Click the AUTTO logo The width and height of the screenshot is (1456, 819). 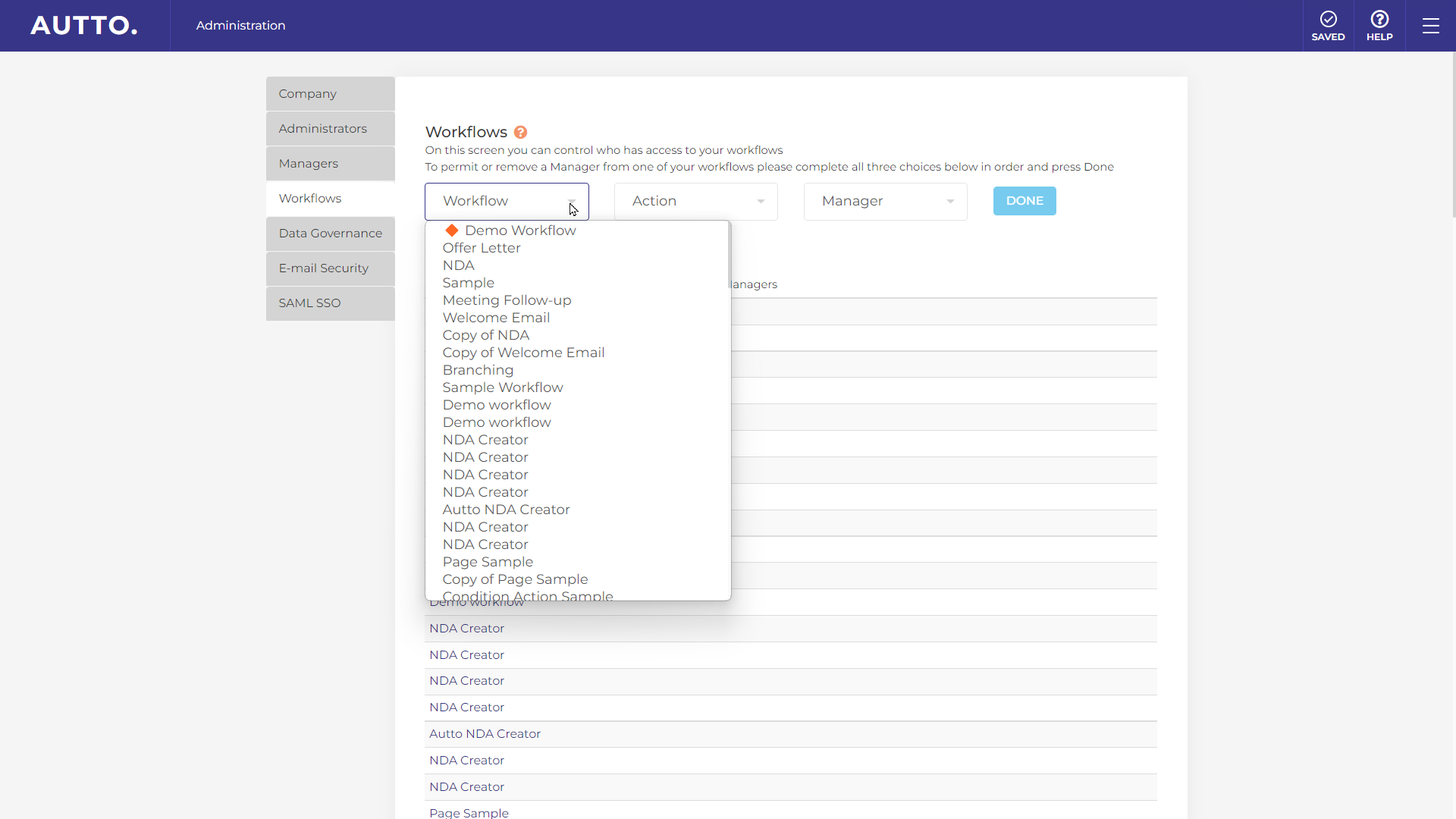pos(84,26)
